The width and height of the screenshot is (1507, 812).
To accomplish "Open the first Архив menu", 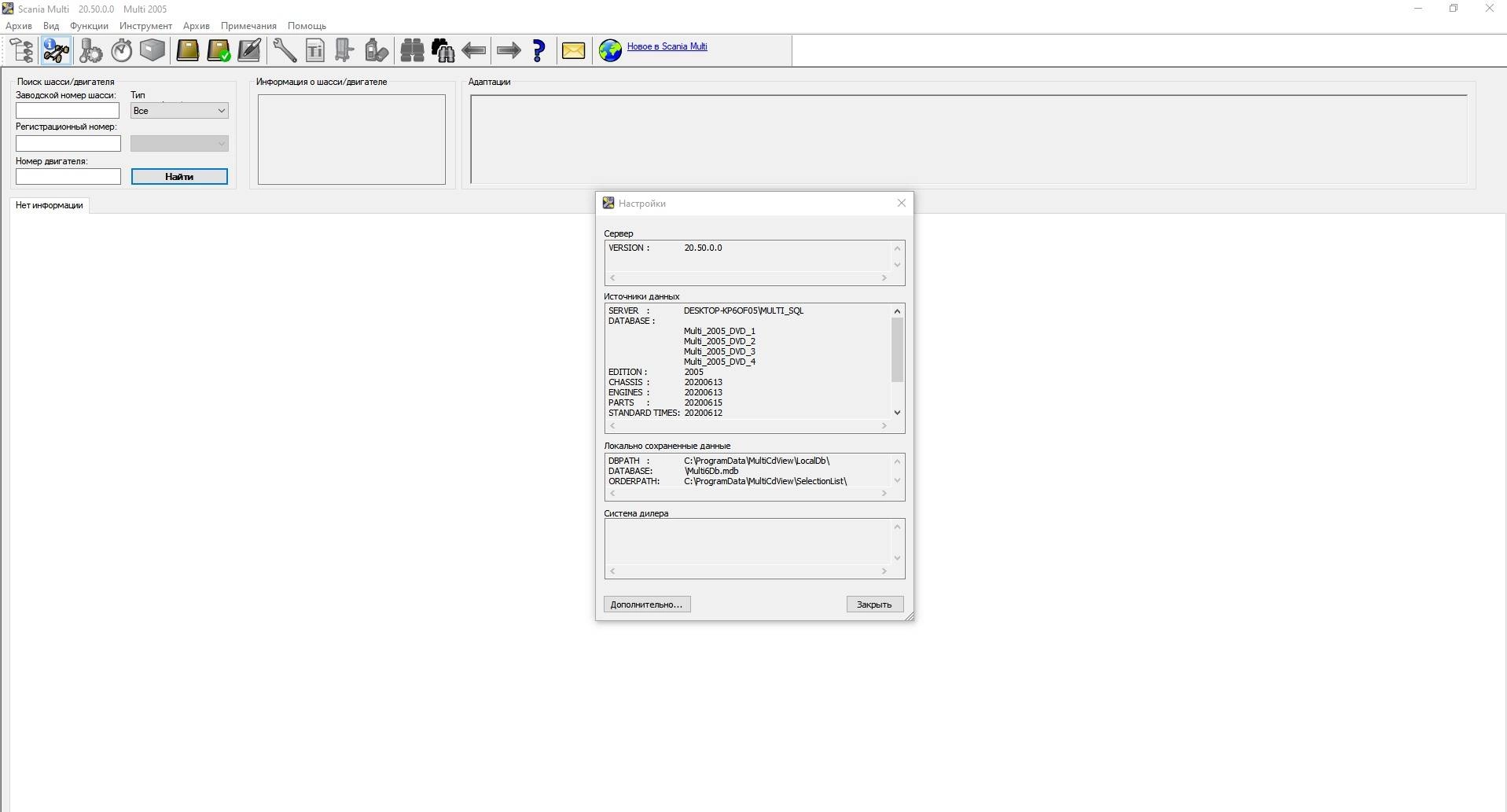I will point(19,26).
